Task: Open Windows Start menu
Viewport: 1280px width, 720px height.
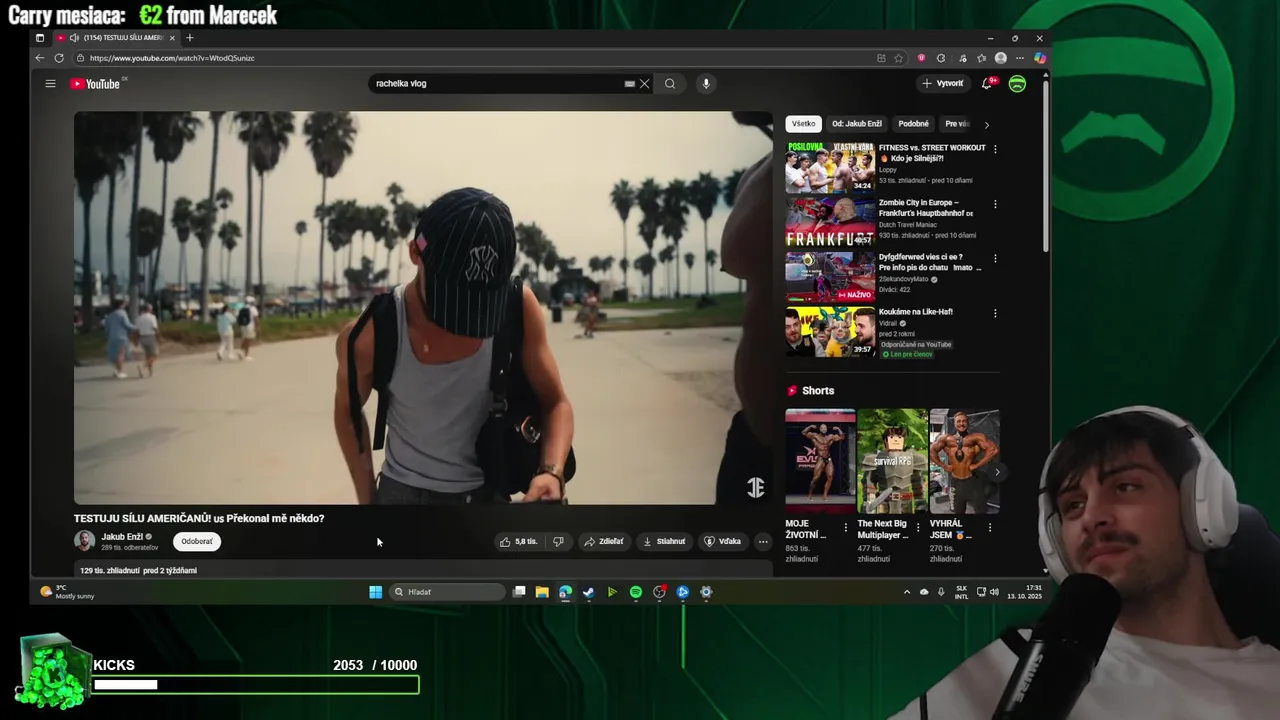Action: tap(376, 592)
